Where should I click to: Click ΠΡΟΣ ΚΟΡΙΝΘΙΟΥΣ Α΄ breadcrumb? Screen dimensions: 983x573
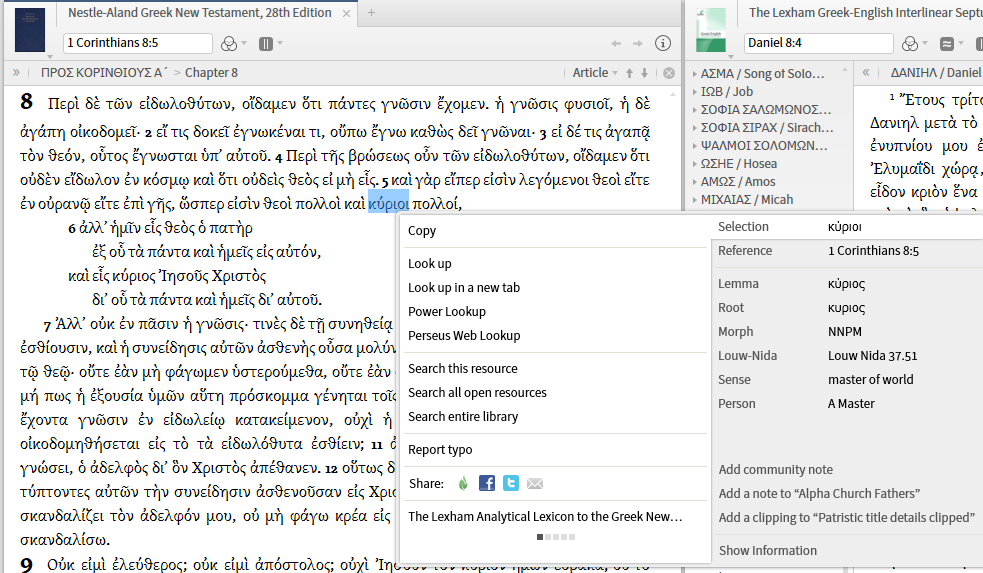click(x=104, y=73)
